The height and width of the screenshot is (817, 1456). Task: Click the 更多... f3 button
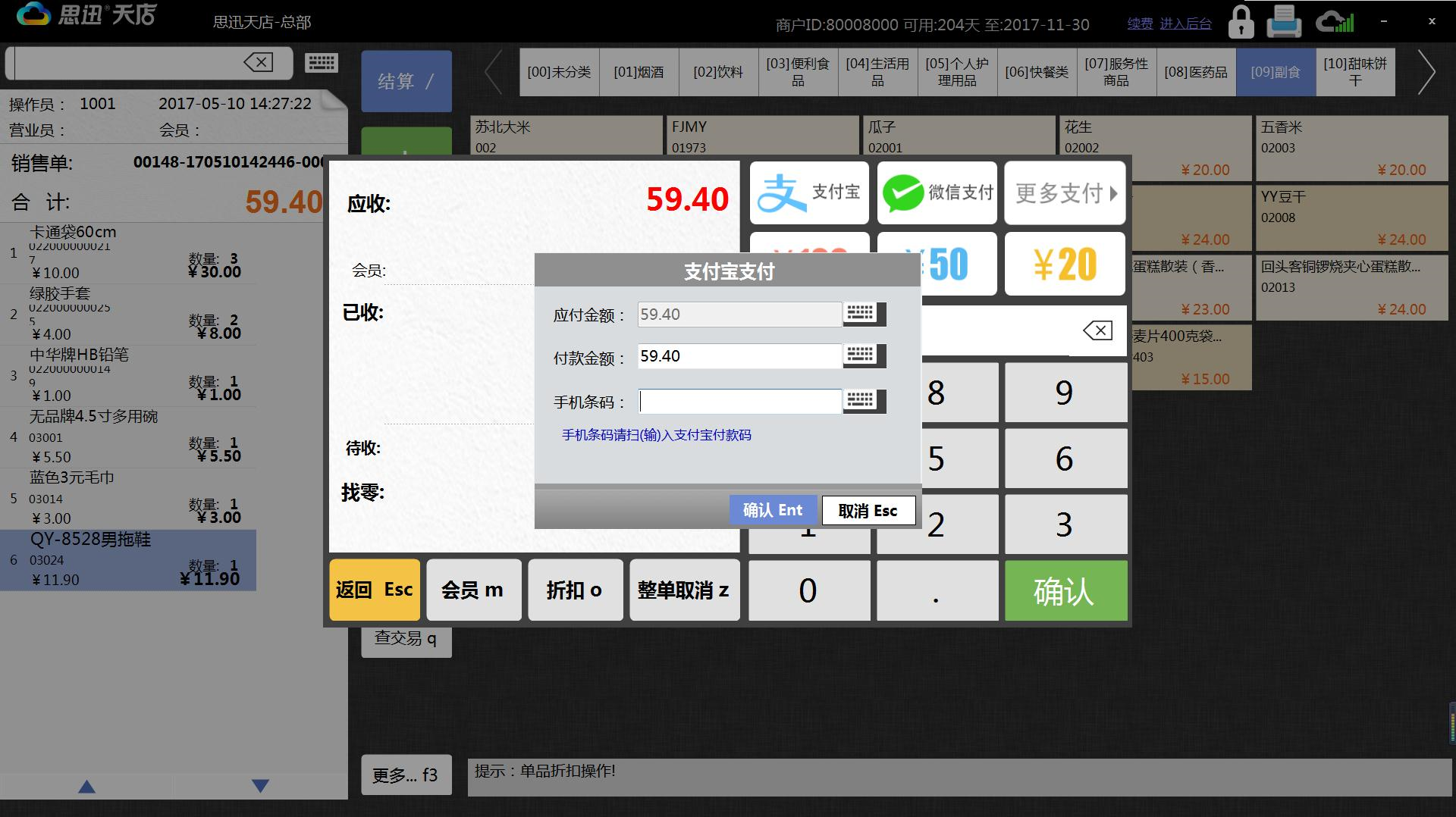click(x=406, y=775)
